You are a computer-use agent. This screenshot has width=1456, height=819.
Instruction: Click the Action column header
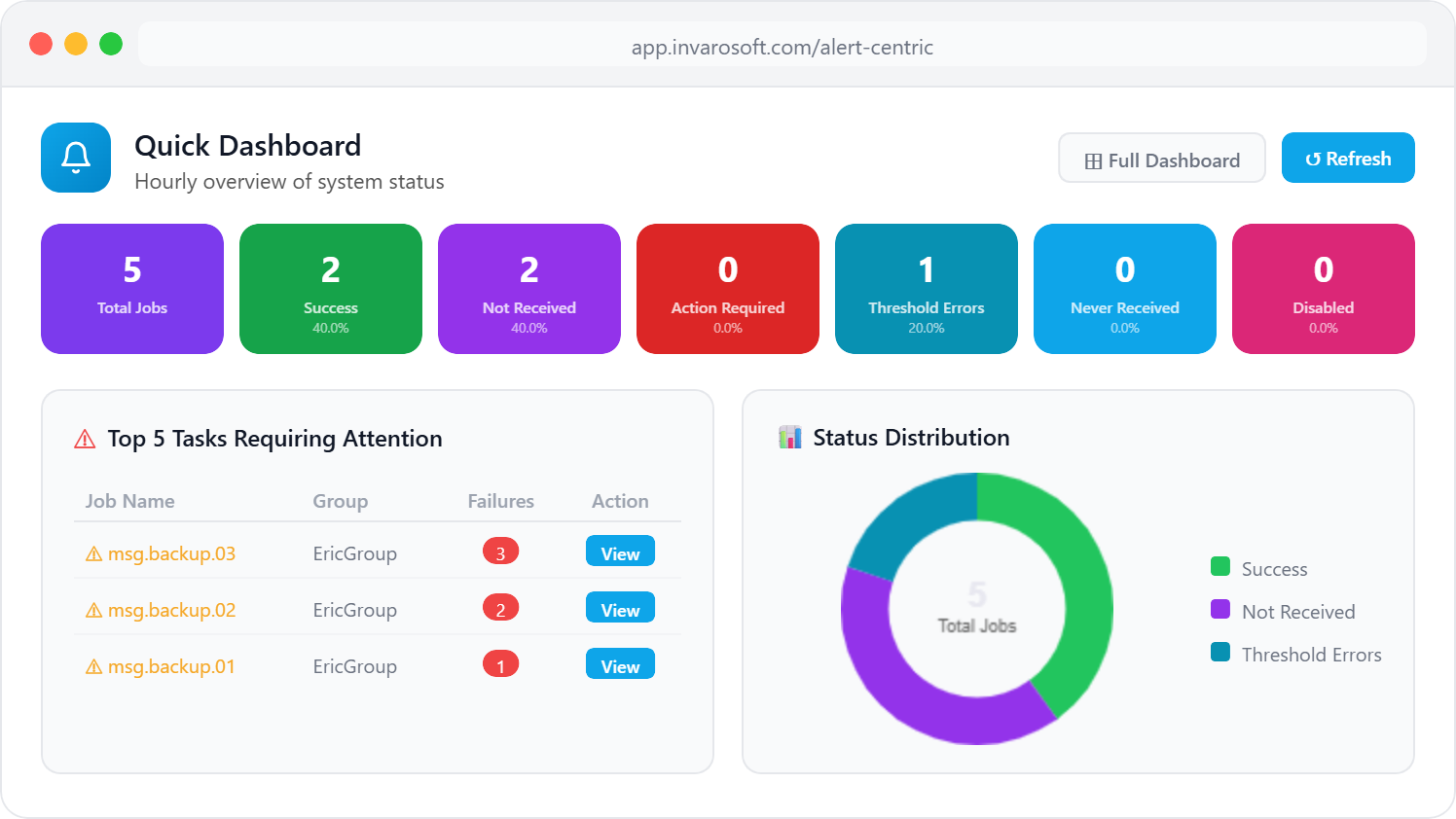[620, 501]
